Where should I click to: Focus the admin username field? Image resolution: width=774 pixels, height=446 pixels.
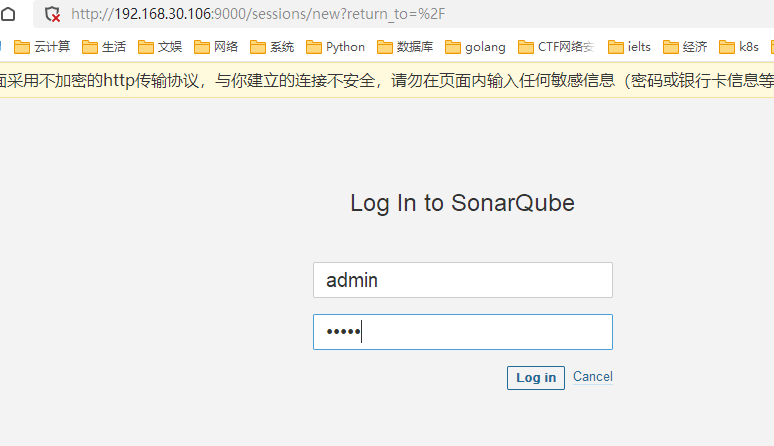(x=462, y=280)
